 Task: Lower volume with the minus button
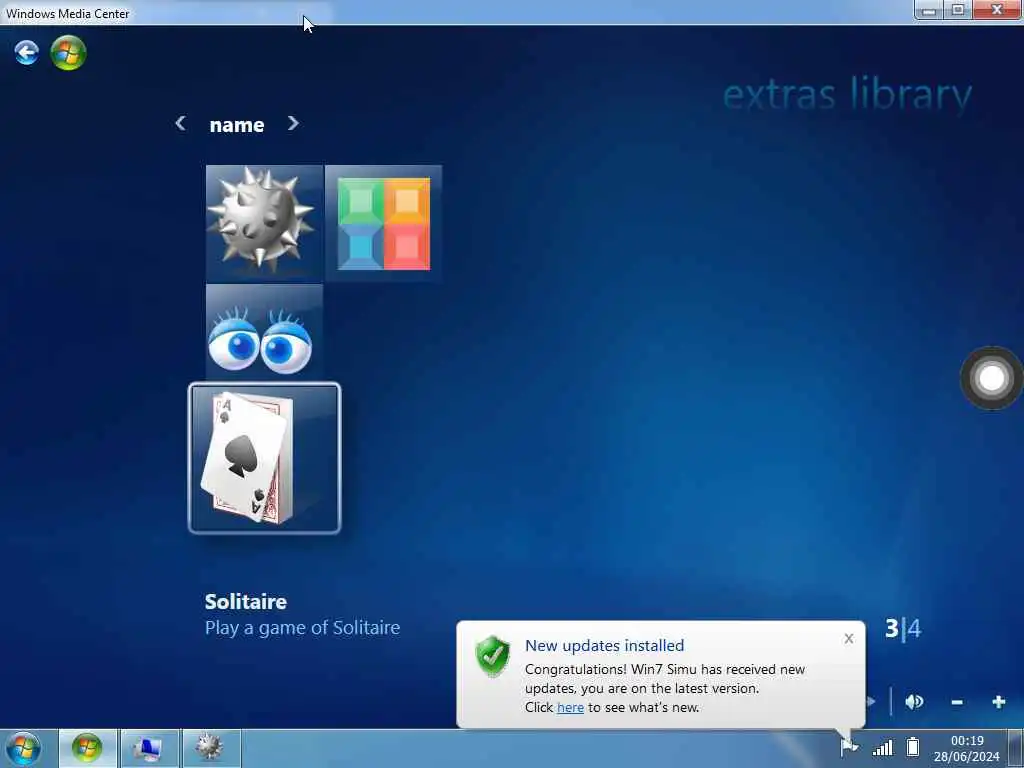click(957, 702)
